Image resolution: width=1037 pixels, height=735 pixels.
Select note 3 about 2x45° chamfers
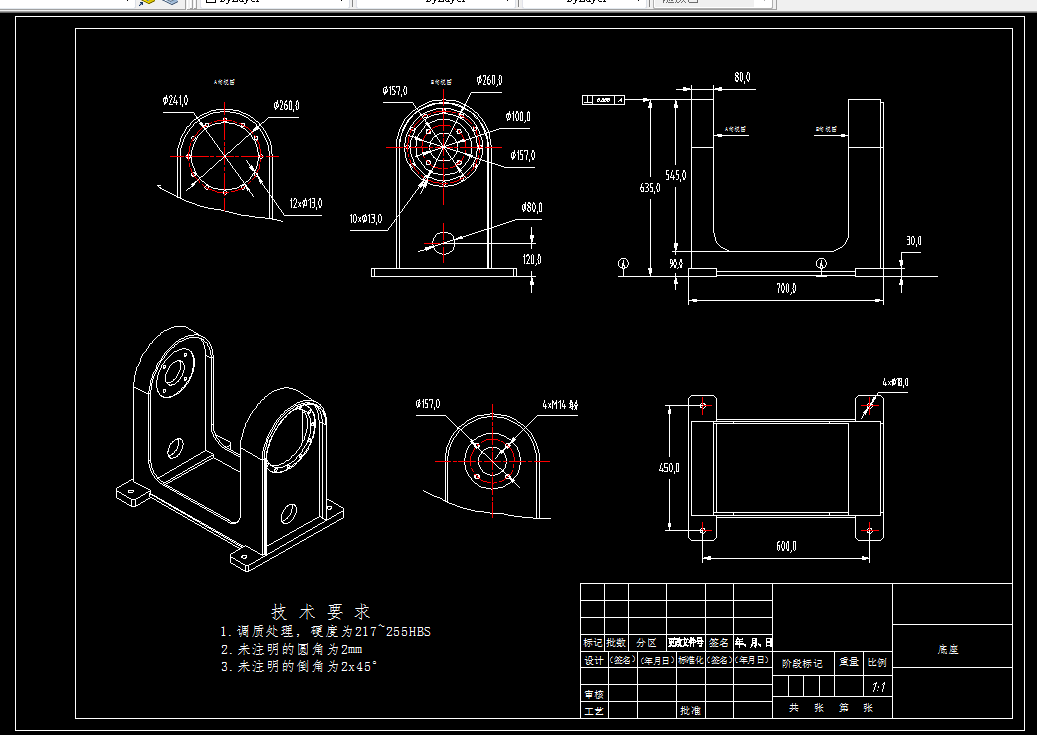(x=299, y=667)
